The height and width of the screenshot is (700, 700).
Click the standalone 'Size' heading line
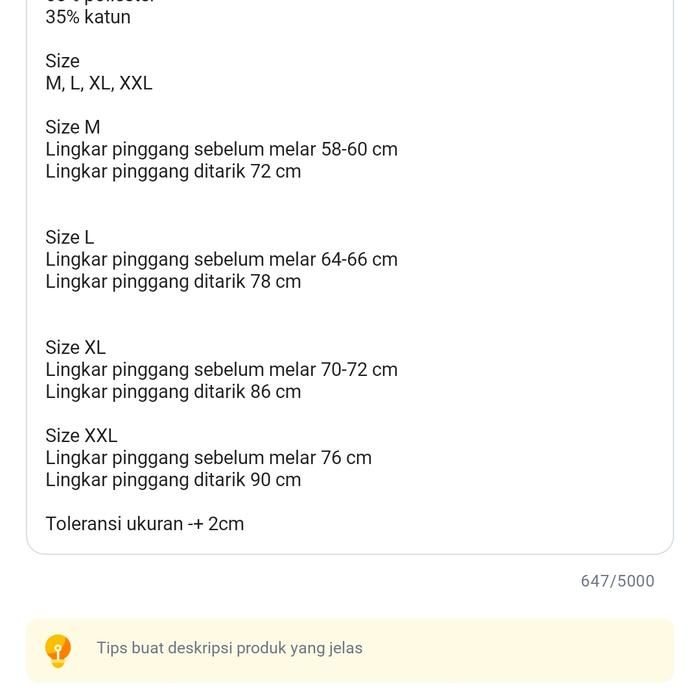pos(62,61)
